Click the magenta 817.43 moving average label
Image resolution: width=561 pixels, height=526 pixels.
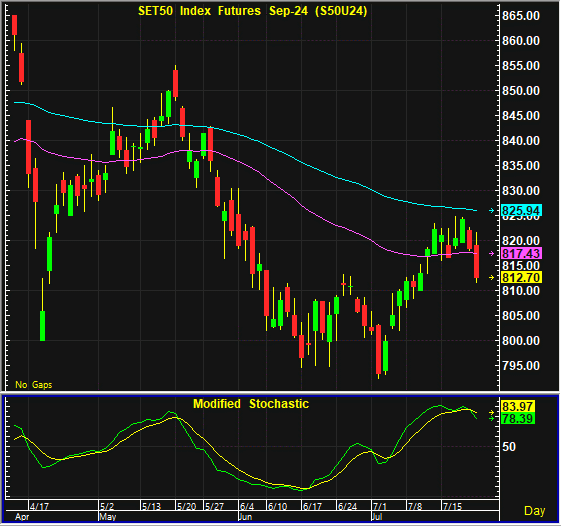[521, 253]
